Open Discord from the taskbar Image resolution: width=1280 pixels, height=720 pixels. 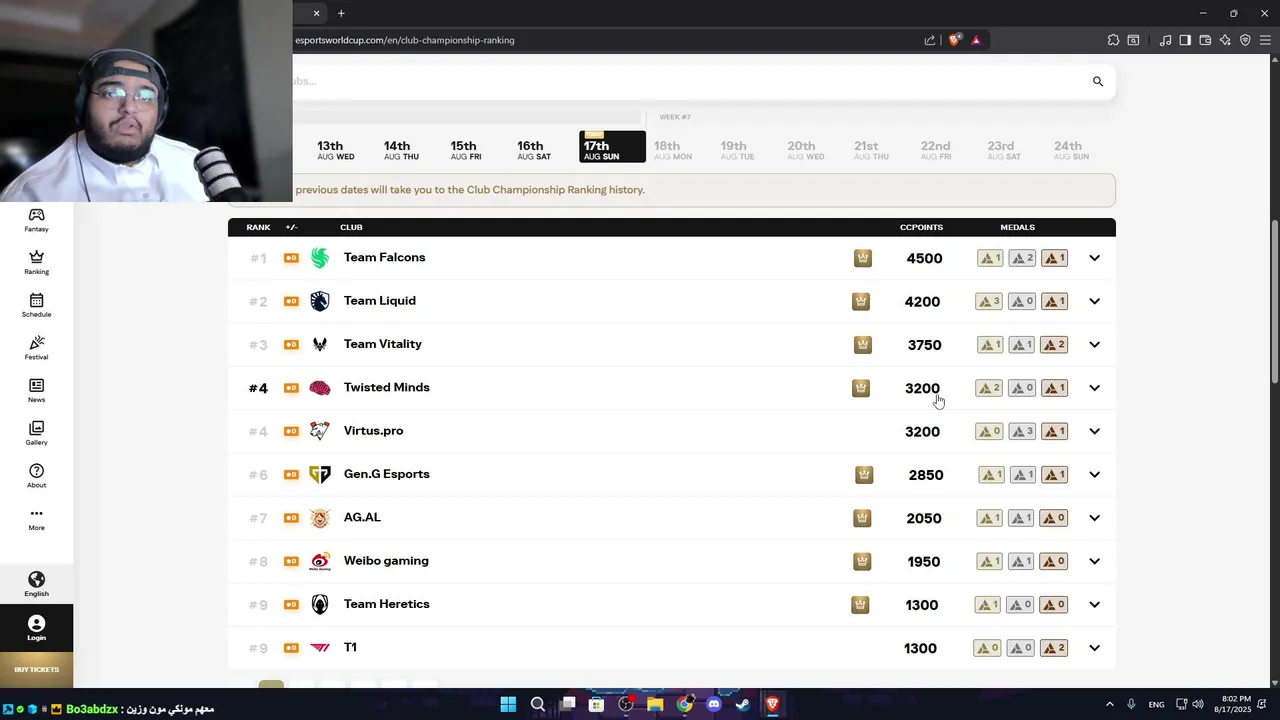714,704
